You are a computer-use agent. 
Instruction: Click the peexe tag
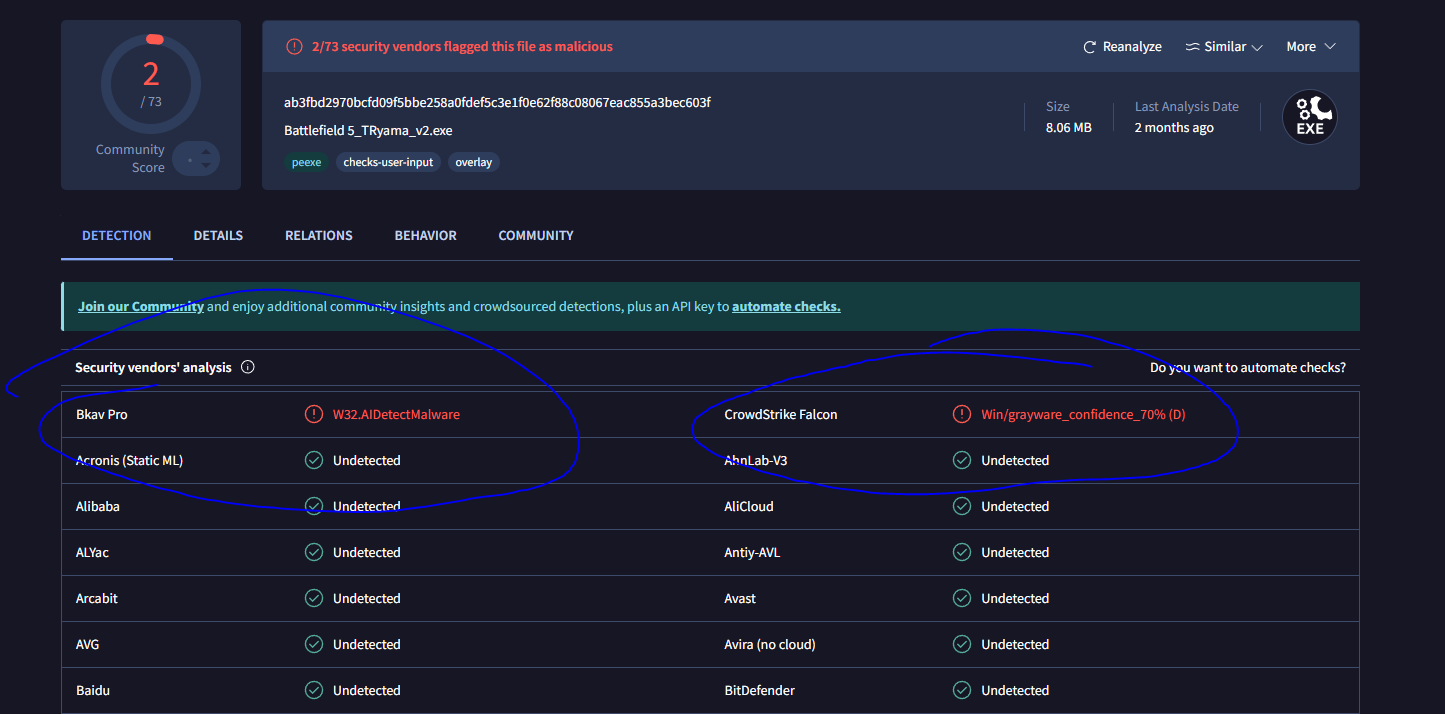point(306,162)
